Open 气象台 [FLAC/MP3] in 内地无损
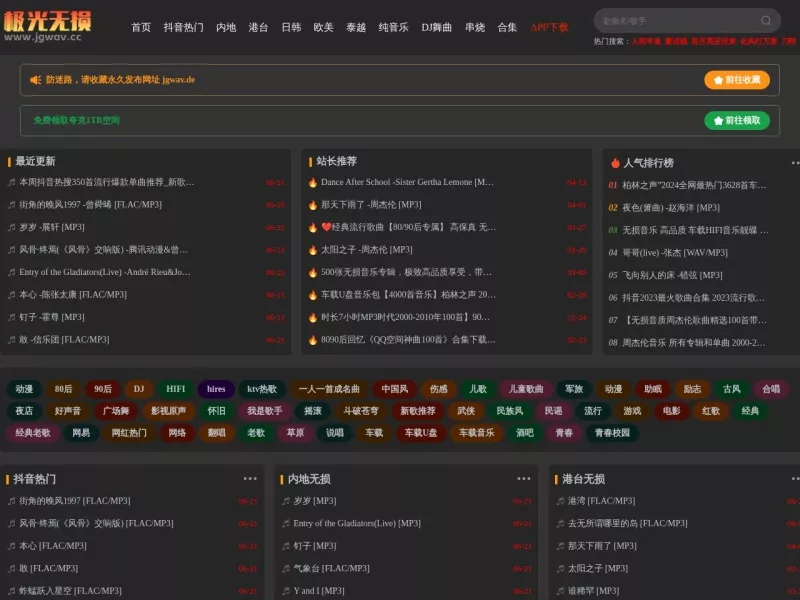Image resolution: width=800 pixels, height=600 pixels. pos(331,568)
